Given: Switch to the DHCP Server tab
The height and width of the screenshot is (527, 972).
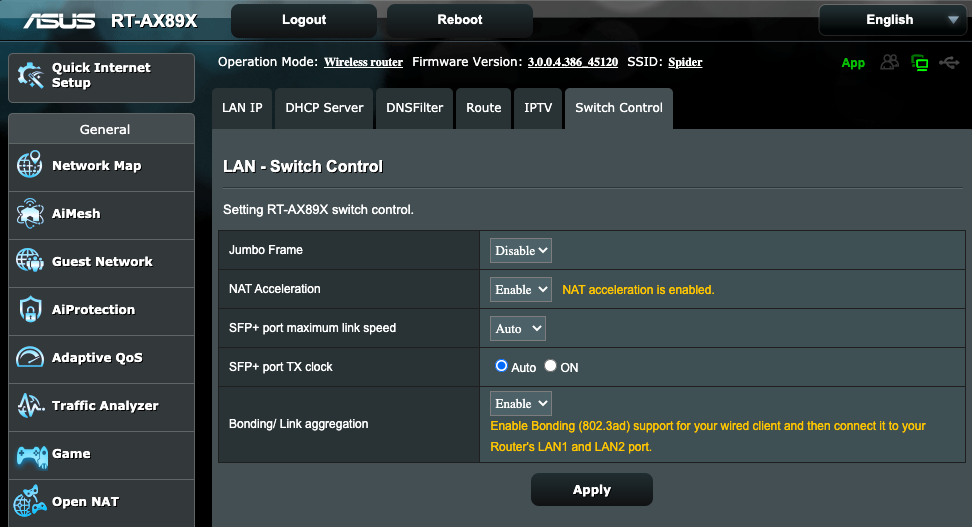Looking at the screenshot, I should pos(324,108).
